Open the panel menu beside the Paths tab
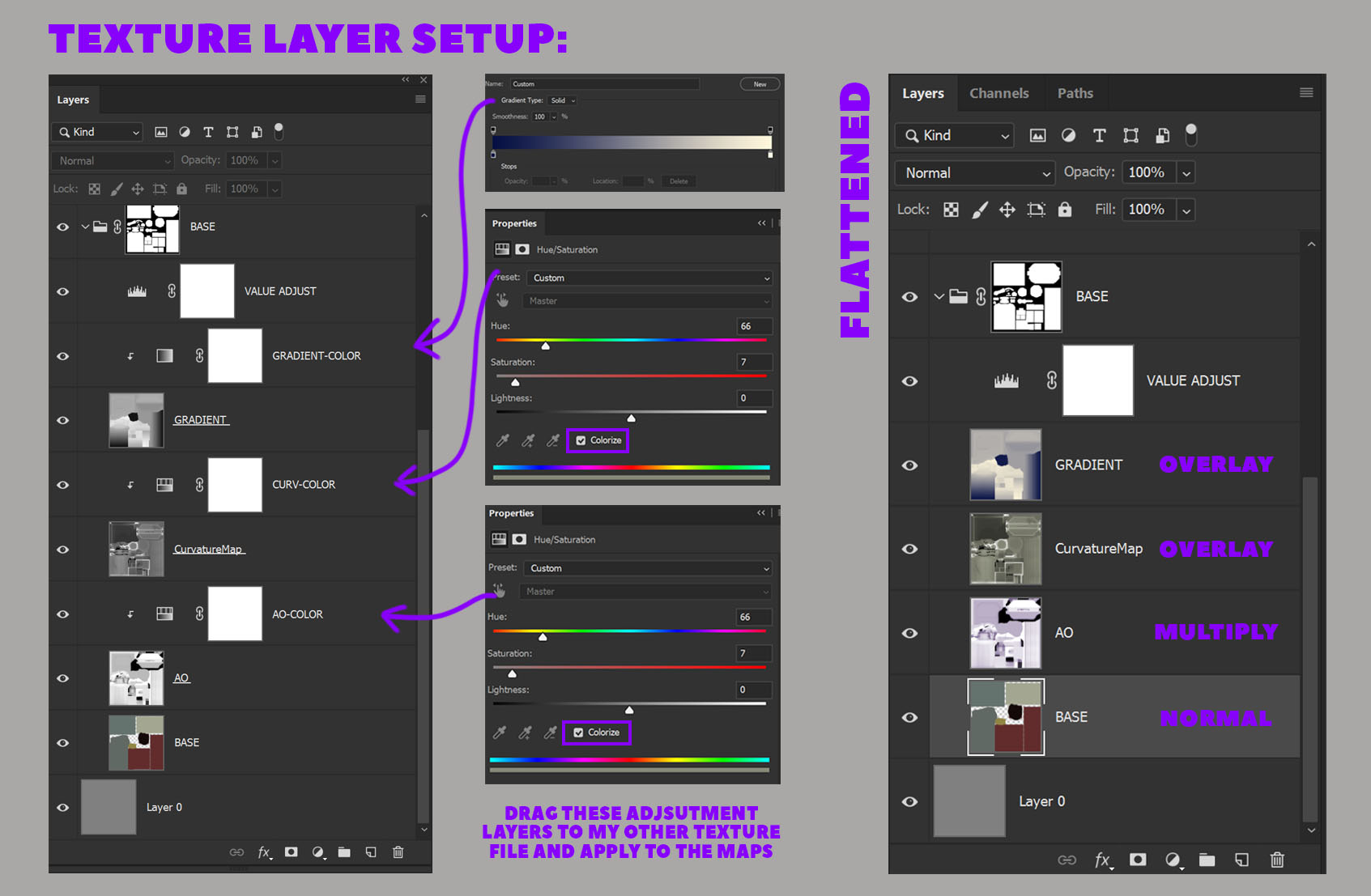Image resolution: width=1371 pixels, height=896 pixels. click(x=1305, y=93)
